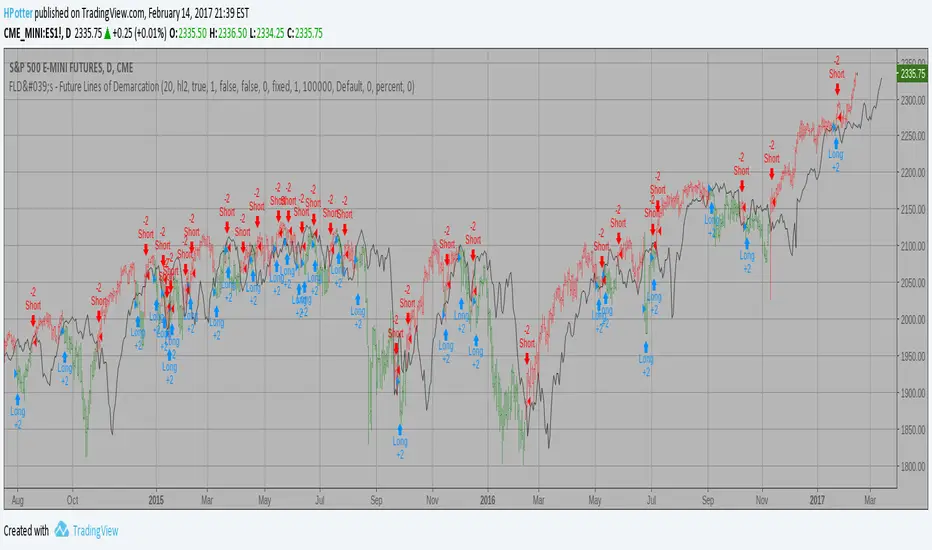Click the Aug label on the time axis
The height and width of the screenshot is (550, 932).
[x=18, y=500]
